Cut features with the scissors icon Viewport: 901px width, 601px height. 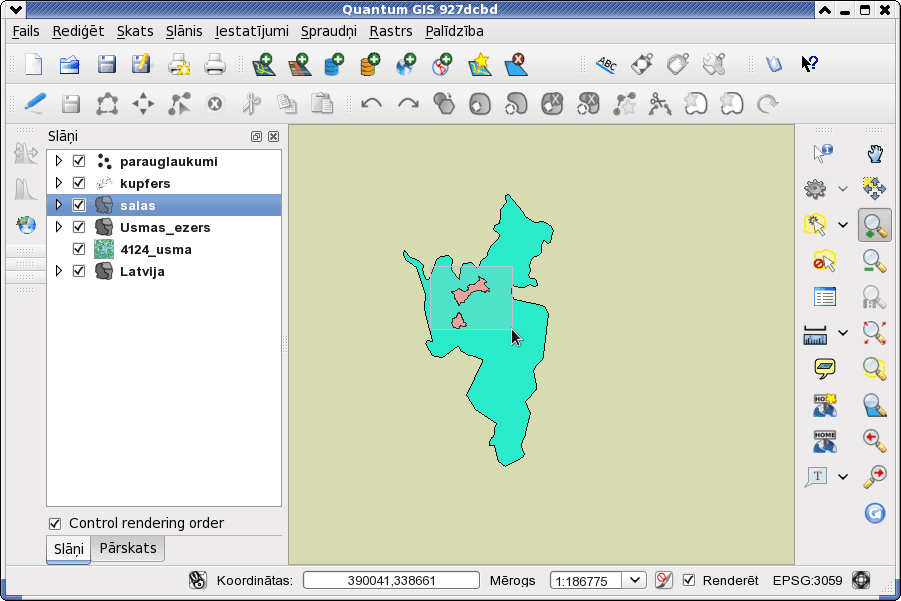[251, 104]
